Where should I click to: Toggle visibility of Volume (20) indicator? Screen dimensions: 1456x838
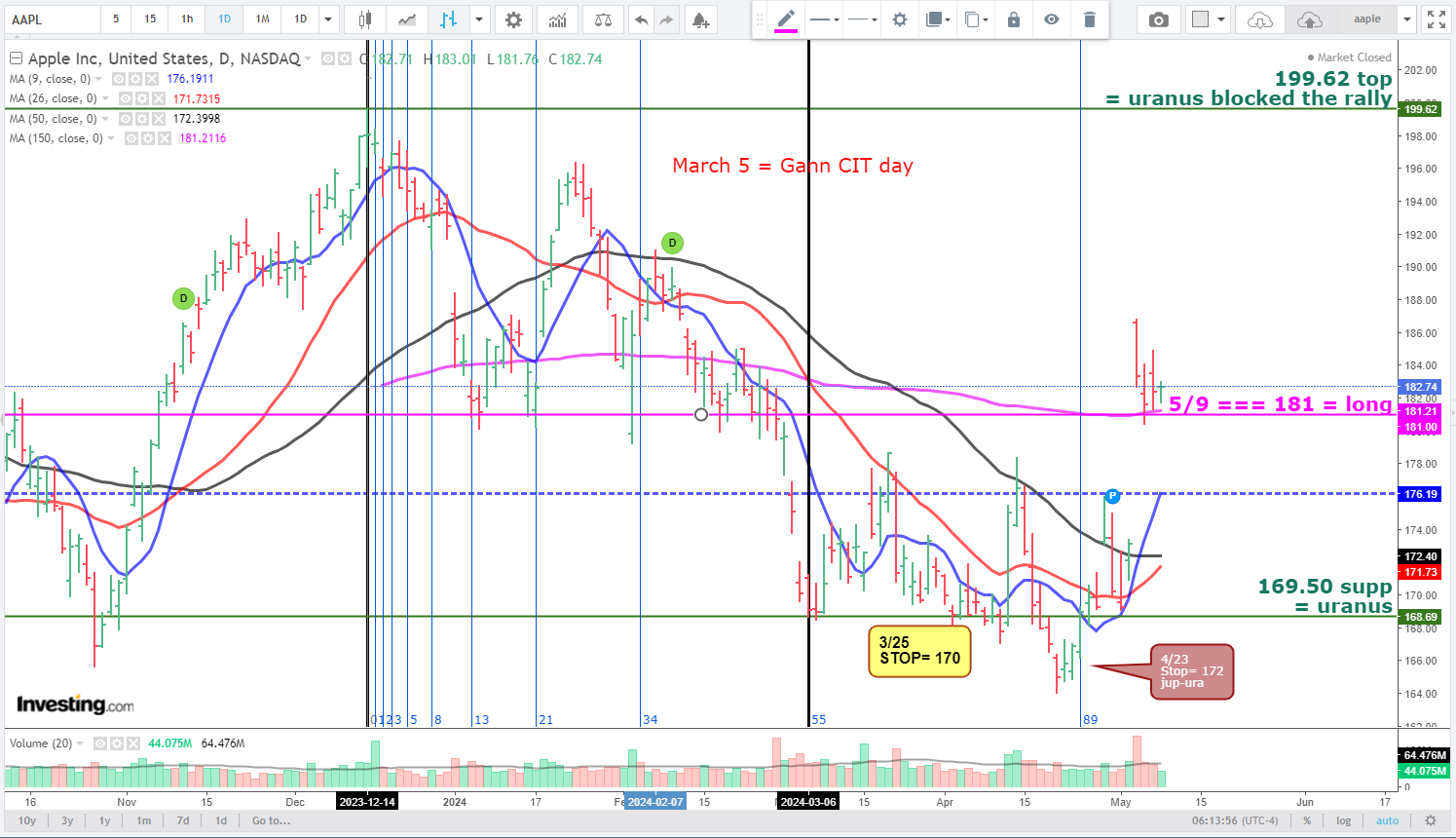point(99,743)
